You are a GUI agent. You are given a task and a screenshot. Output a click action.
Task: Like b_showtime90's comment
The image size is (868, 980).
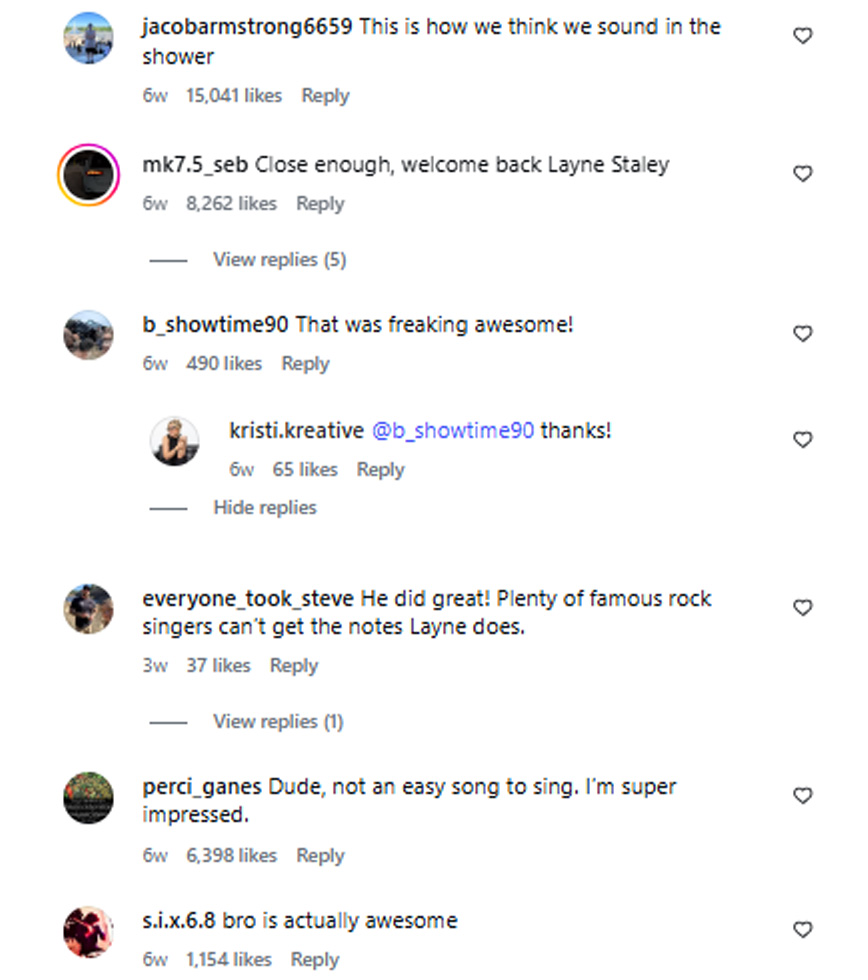803,333
